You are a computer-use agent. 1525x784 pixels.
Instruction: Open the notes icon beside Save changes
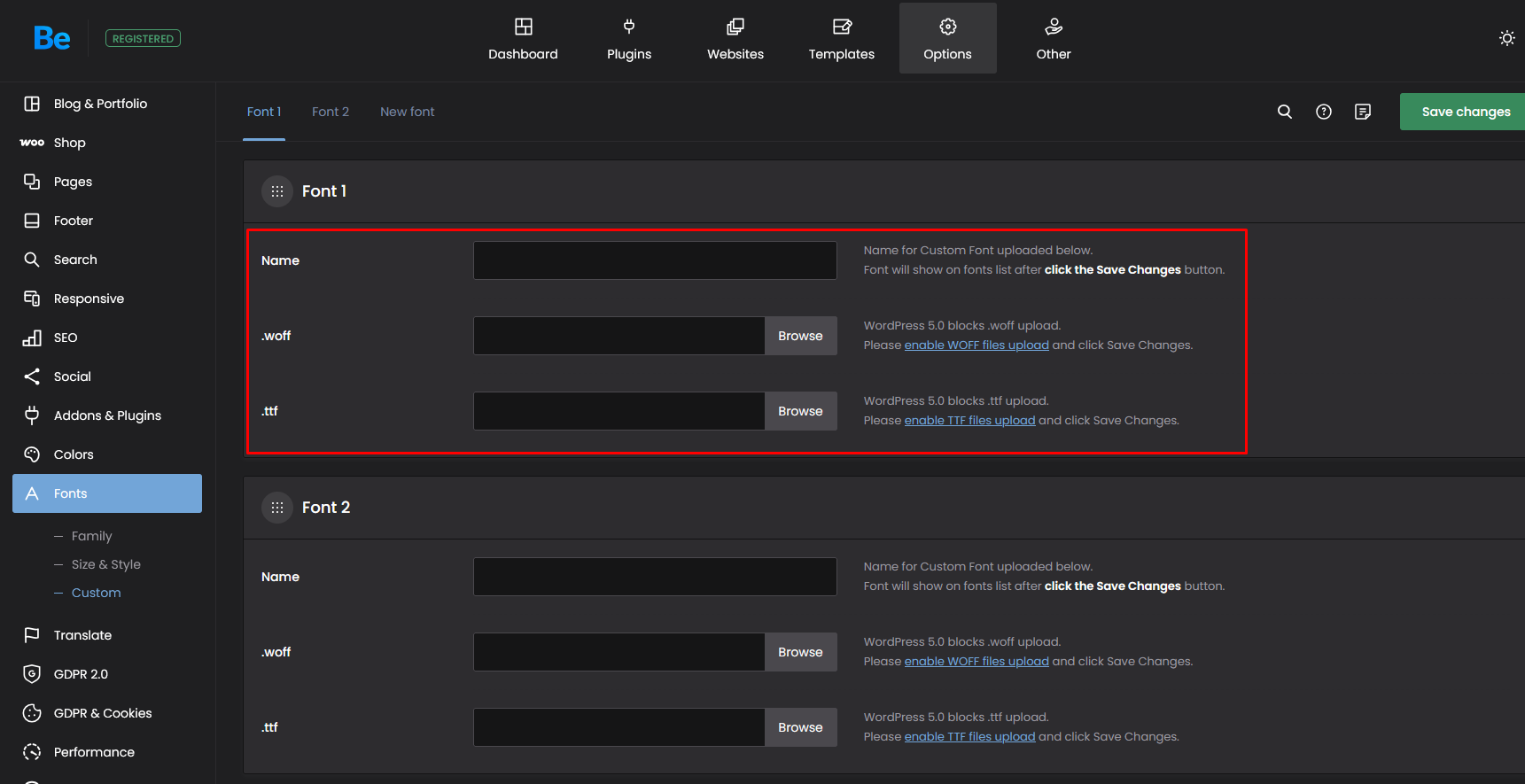click(x=1362, y=112)
